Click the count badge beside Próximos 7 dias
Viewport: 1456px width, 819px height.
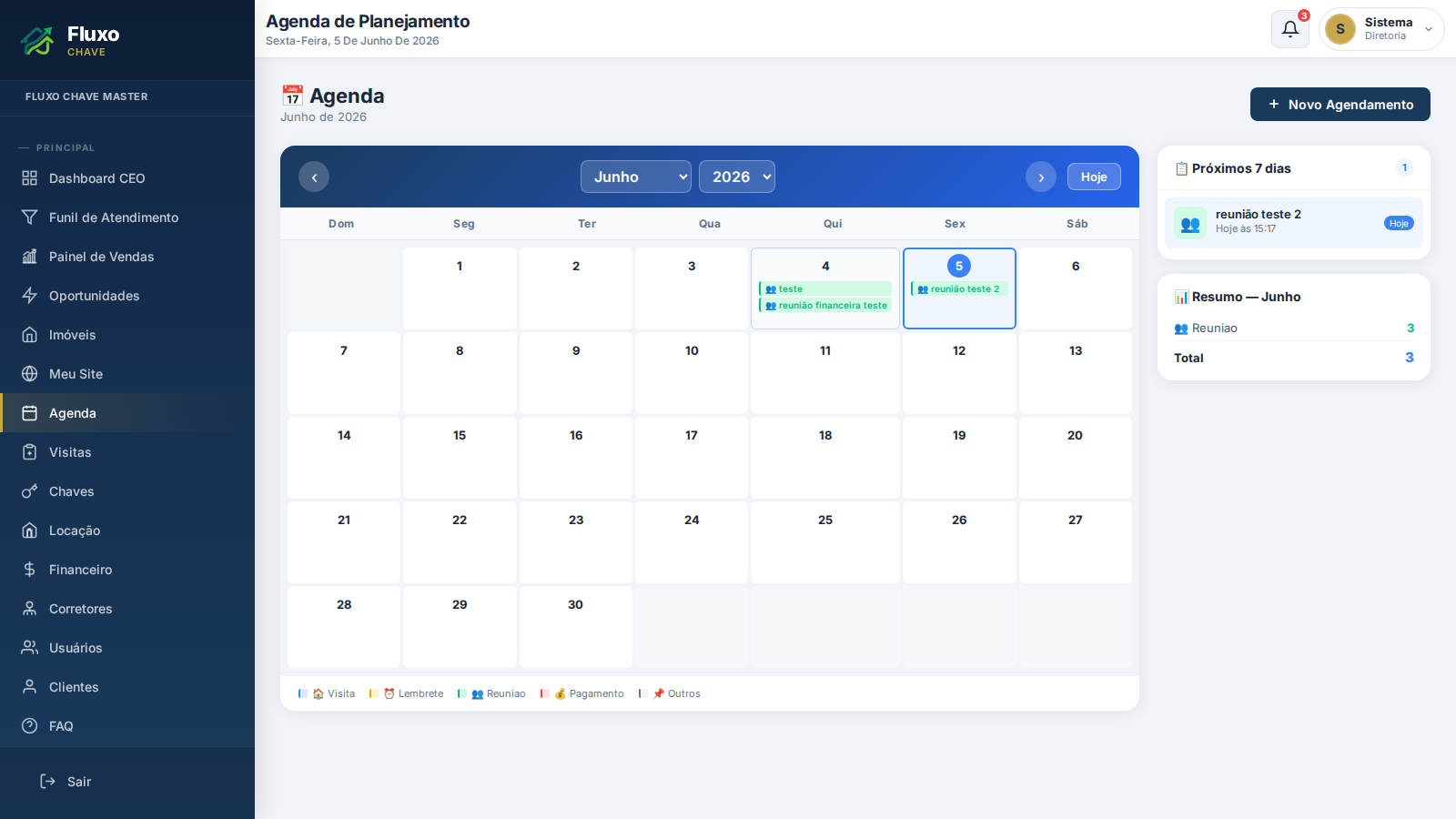pyautogui.click(x=1404, y=167)
